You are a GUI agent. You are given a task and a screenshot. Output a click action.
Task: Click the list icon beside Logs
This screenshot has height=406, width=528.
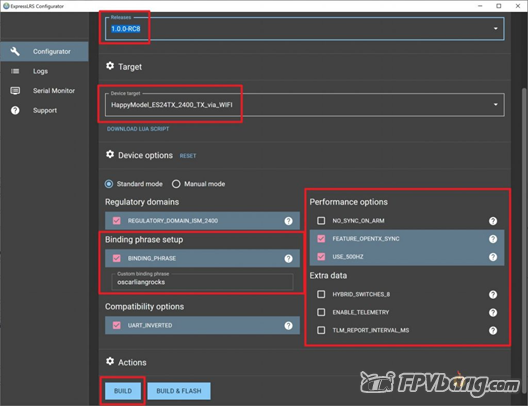15,71
